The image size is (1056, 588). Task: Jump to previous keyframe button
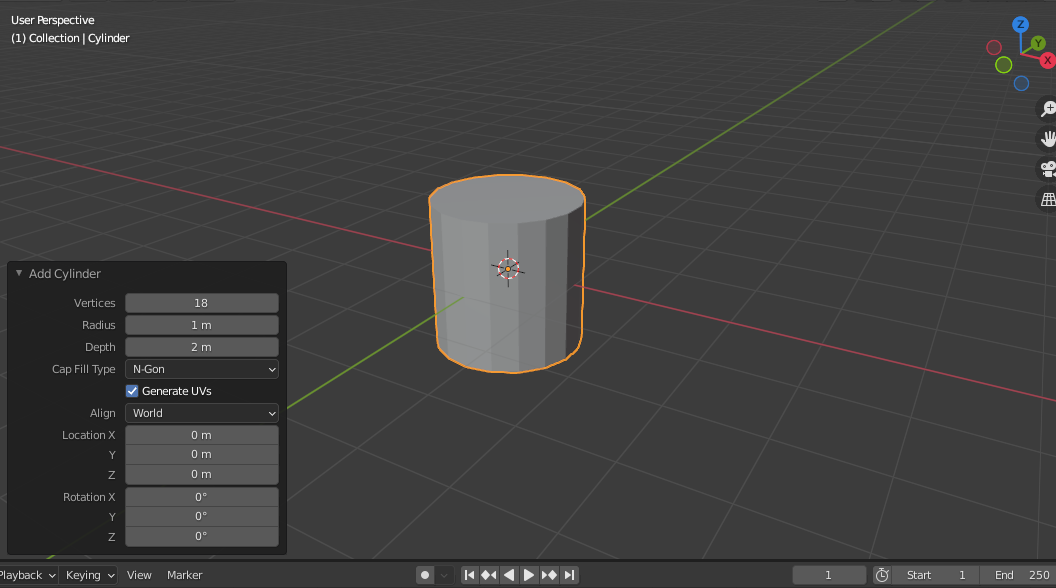[489, 575]
